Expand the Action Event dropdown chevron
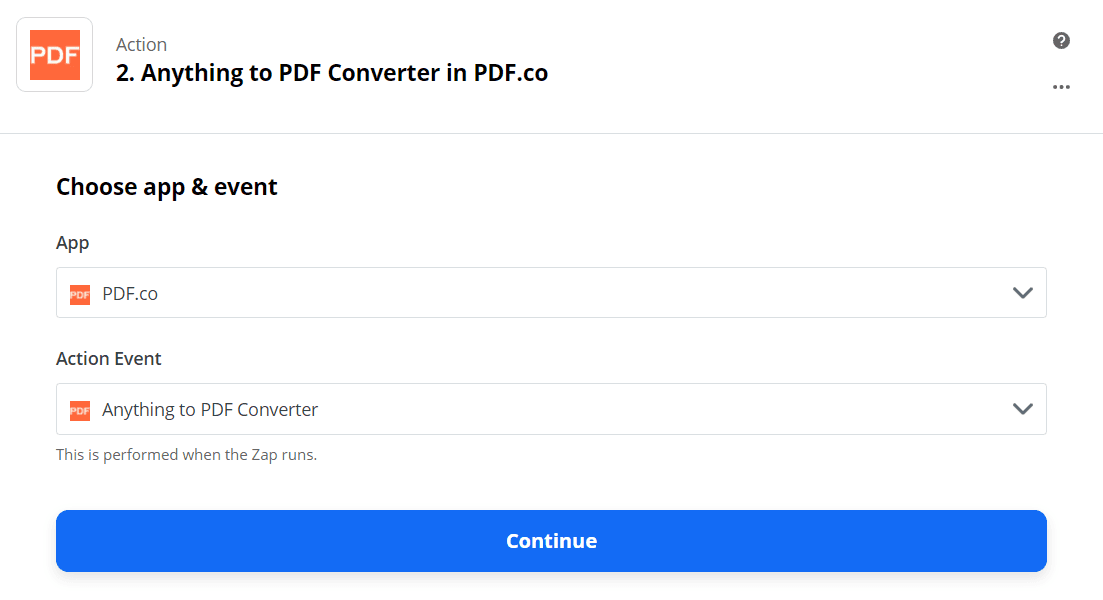The width and height of the screenshot is (1103, 600). [1022, 409]
